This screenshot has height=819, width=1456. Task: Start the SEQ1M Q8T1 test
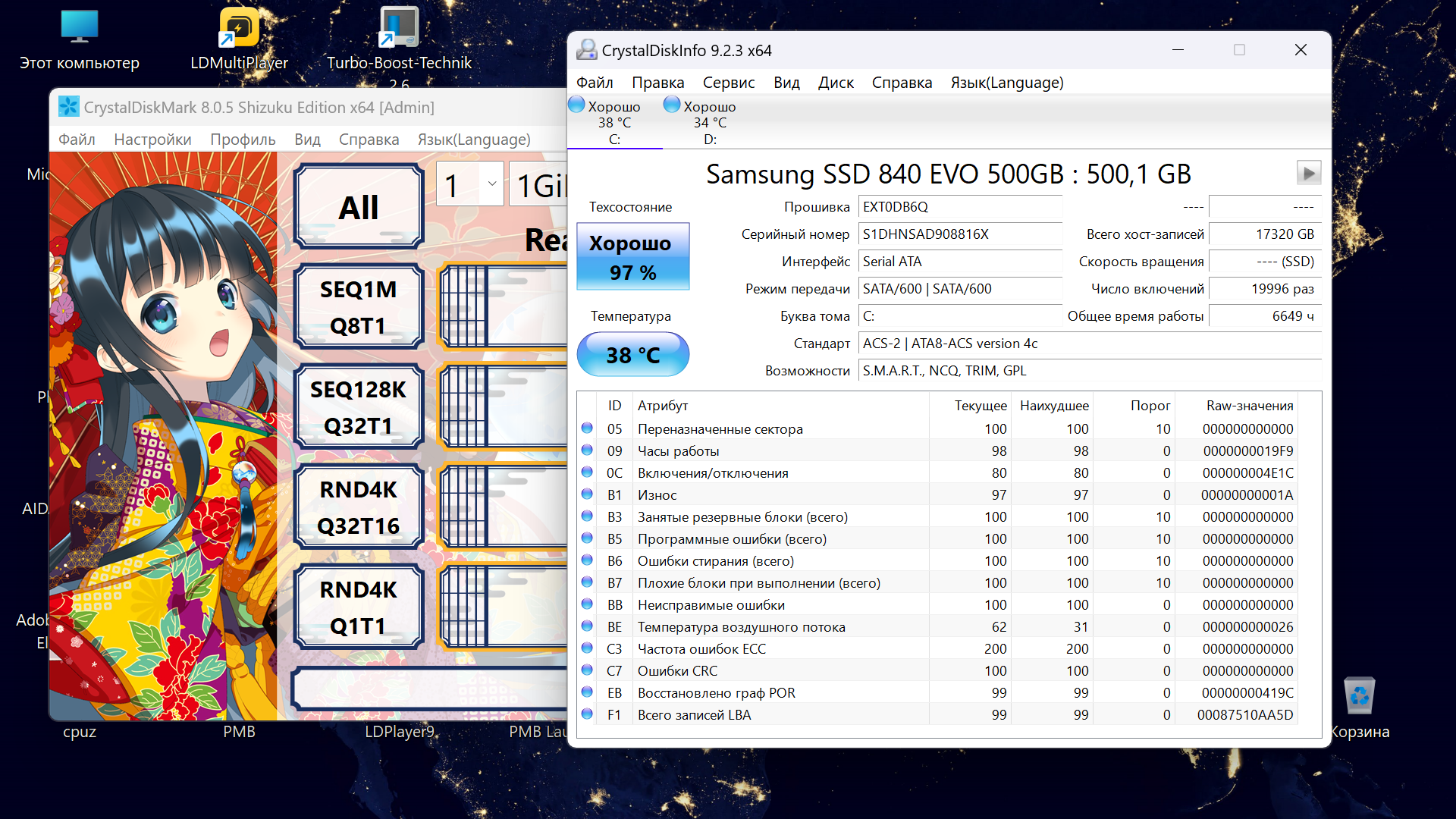click(359, 307)
